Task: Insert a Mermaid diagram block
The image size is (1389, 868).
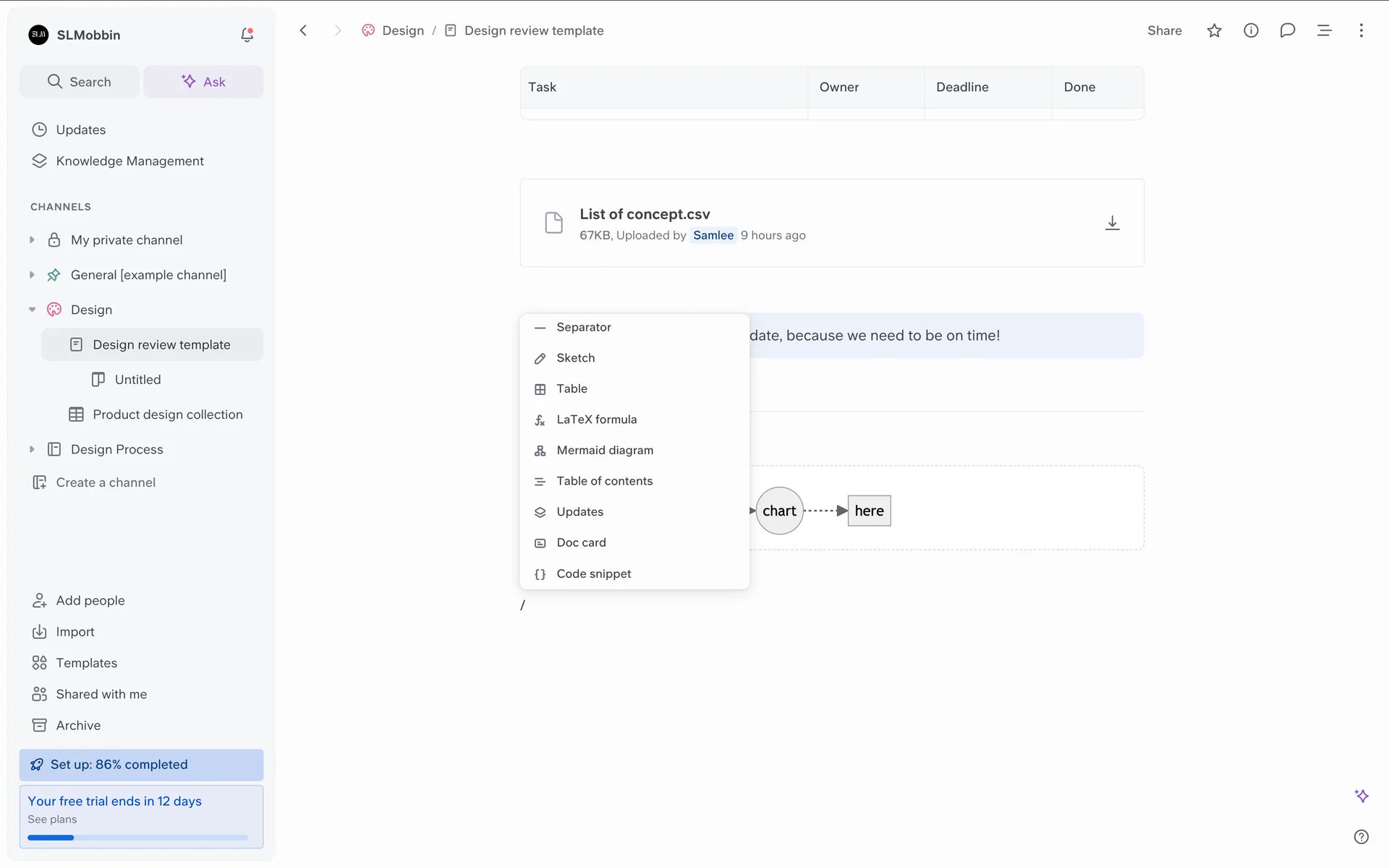Action: 605,450
